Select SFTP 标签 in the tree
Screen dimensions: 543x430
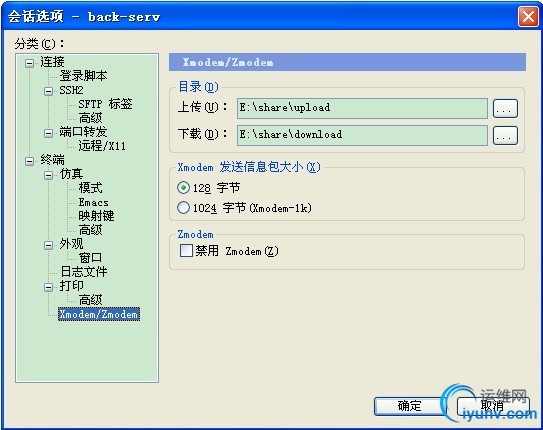tap(105, 104)
